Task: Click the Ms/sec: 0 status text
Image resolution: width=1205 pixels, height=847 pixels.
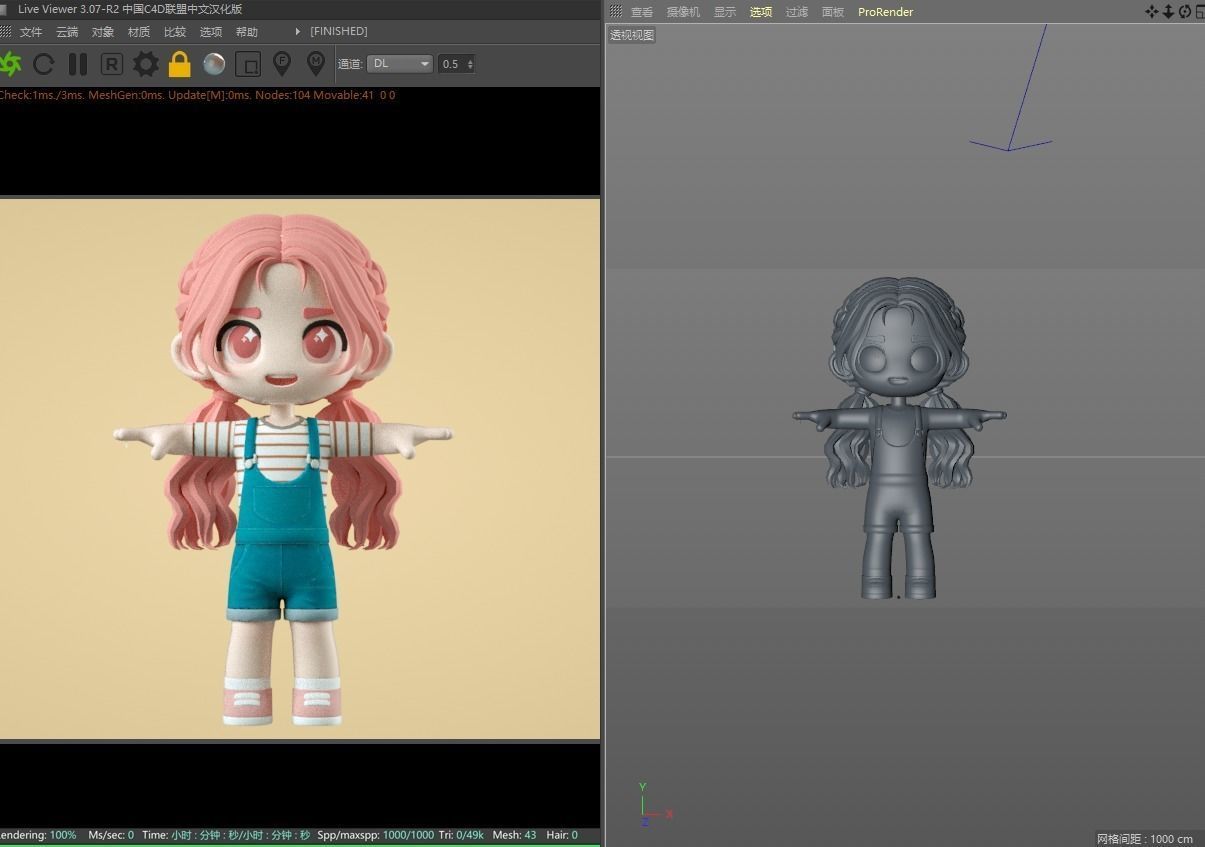Action: pyautogui.click(x=111, y=835)
